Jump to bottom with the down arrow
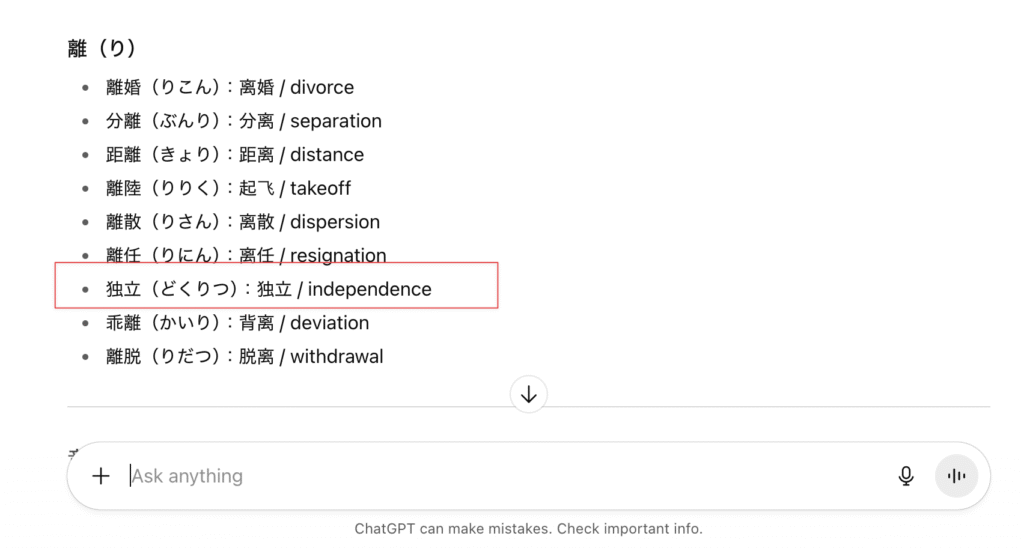1024x548 pixels. coord(529,395)
